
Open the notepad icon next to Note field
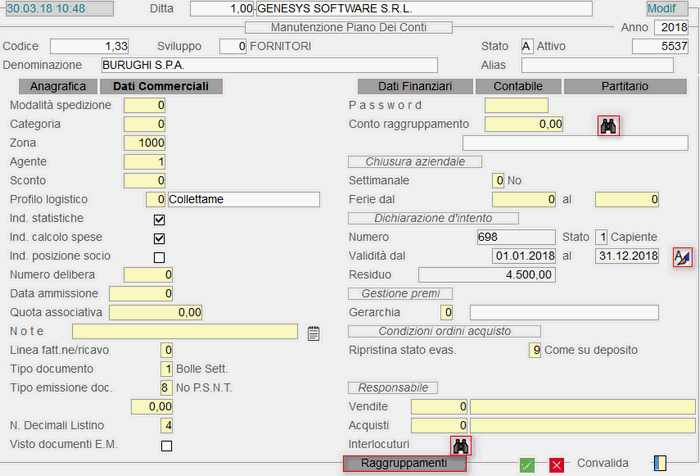[313, 333]
